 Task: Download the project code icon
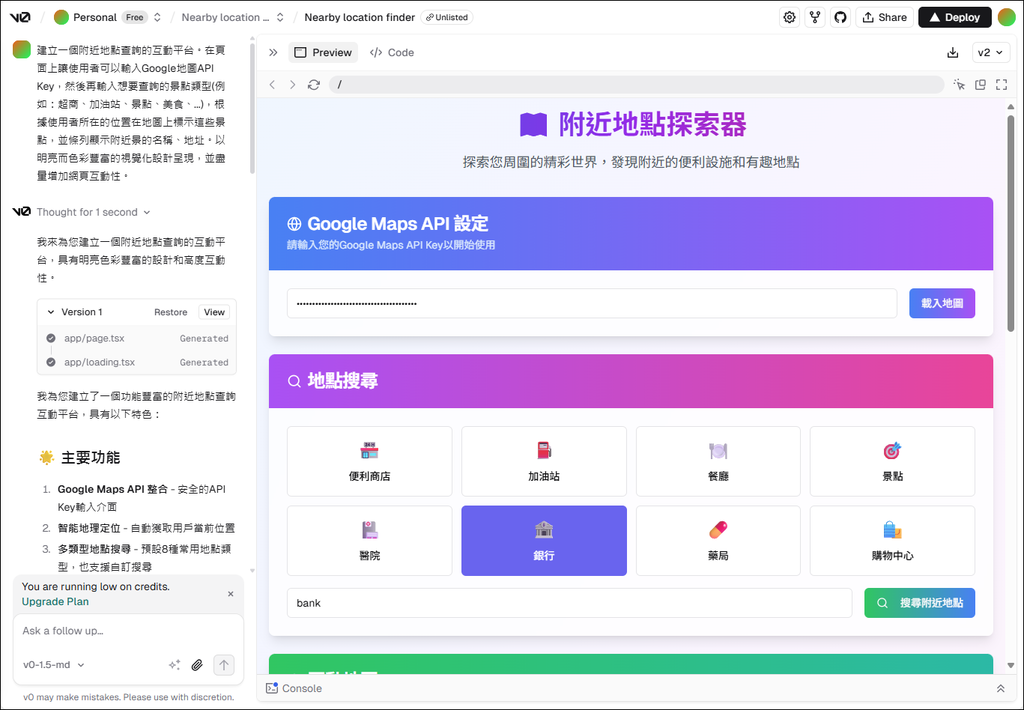pyautogui.click(x=953, y=52)
